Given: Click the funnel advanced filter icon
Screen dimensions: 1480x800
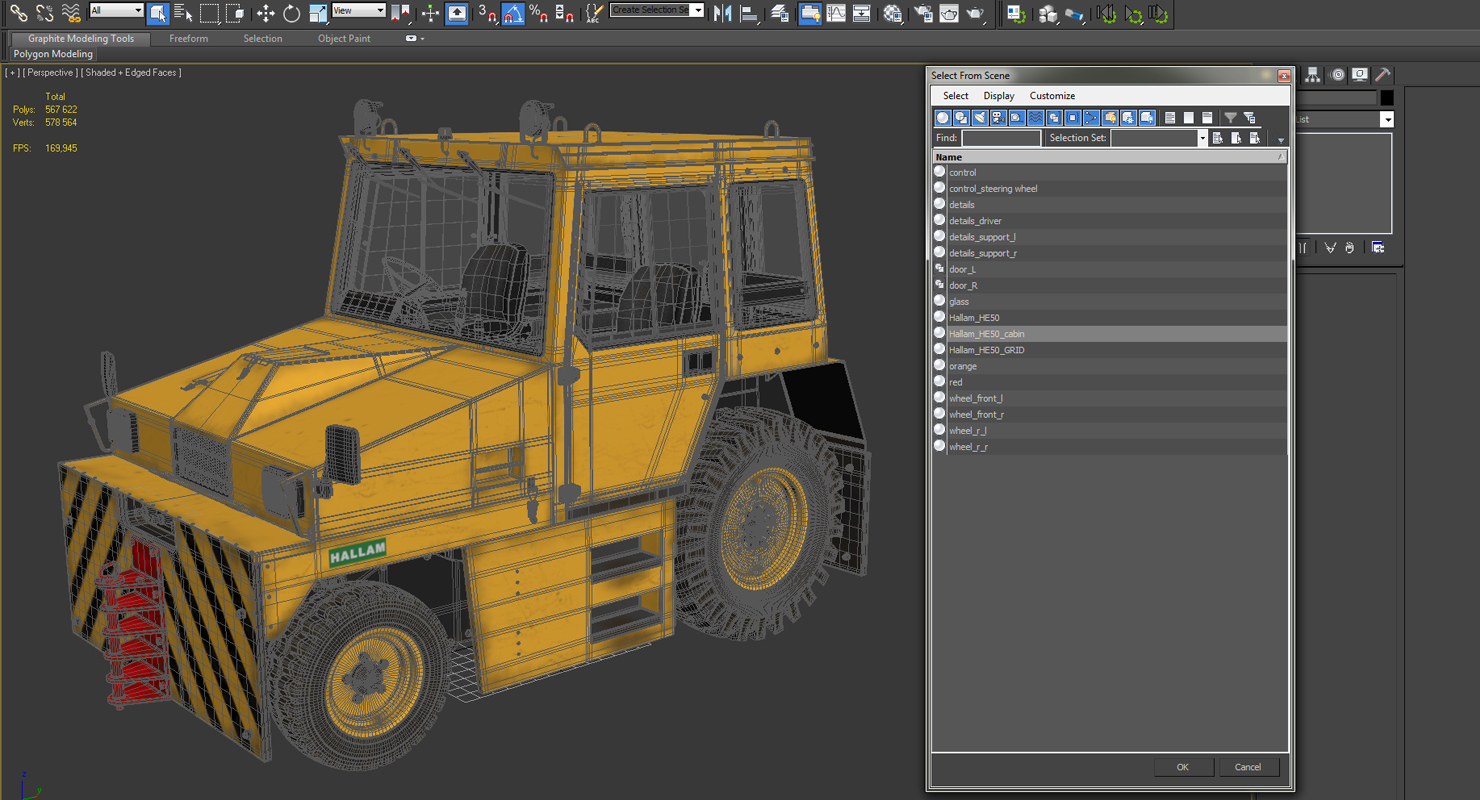Looking at the screenshot, I should point(1231,118).
